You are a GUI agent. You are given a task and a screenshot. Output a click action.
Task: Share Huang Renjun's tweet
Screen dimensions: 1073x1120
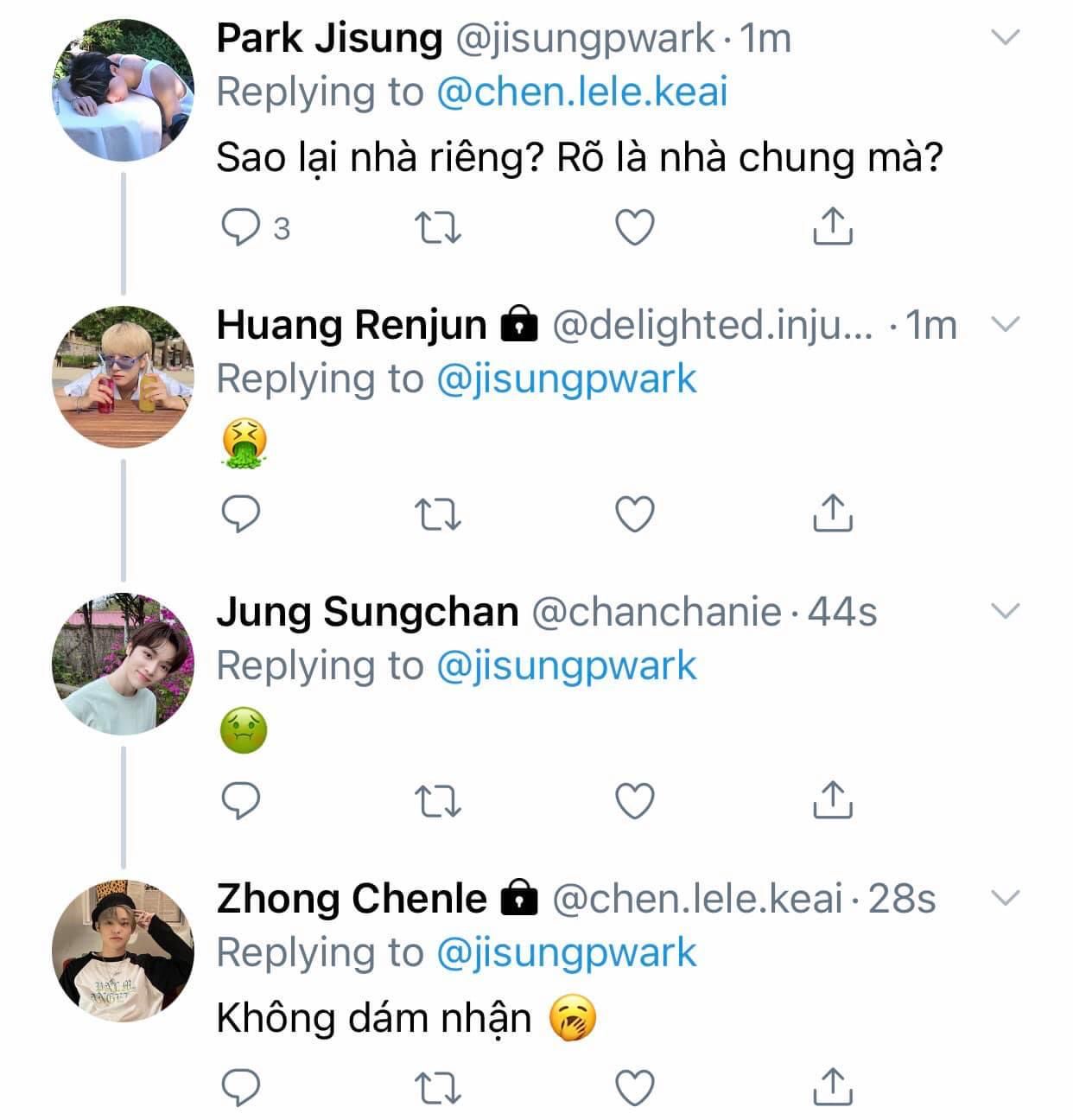833,513
